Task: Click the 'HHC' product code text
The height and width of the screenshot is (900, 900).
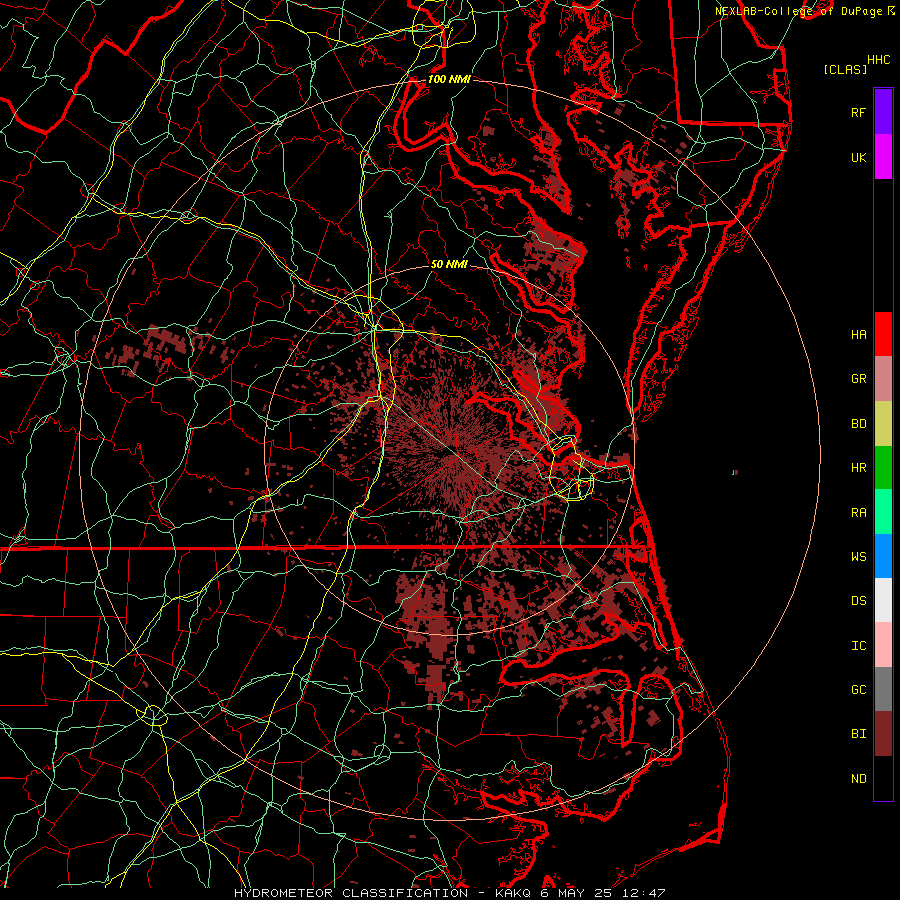Action: click(x=878, y=60)
